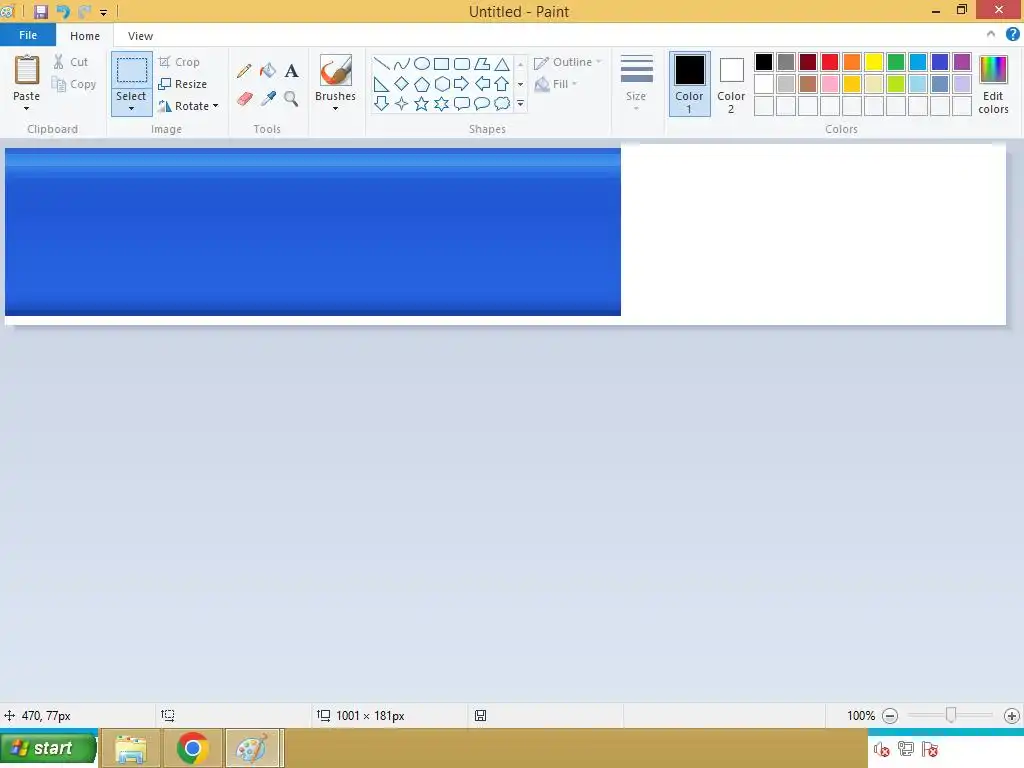
Task: Set Color 1 as active color
Action: tap(690, 84)
